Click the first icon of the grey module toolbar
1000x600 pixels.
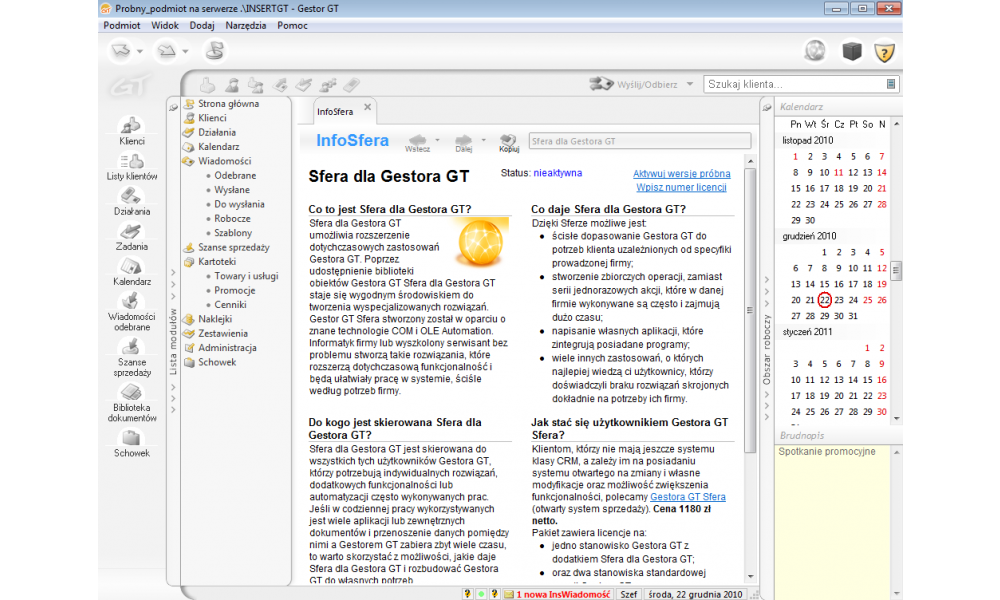(207, 84)
